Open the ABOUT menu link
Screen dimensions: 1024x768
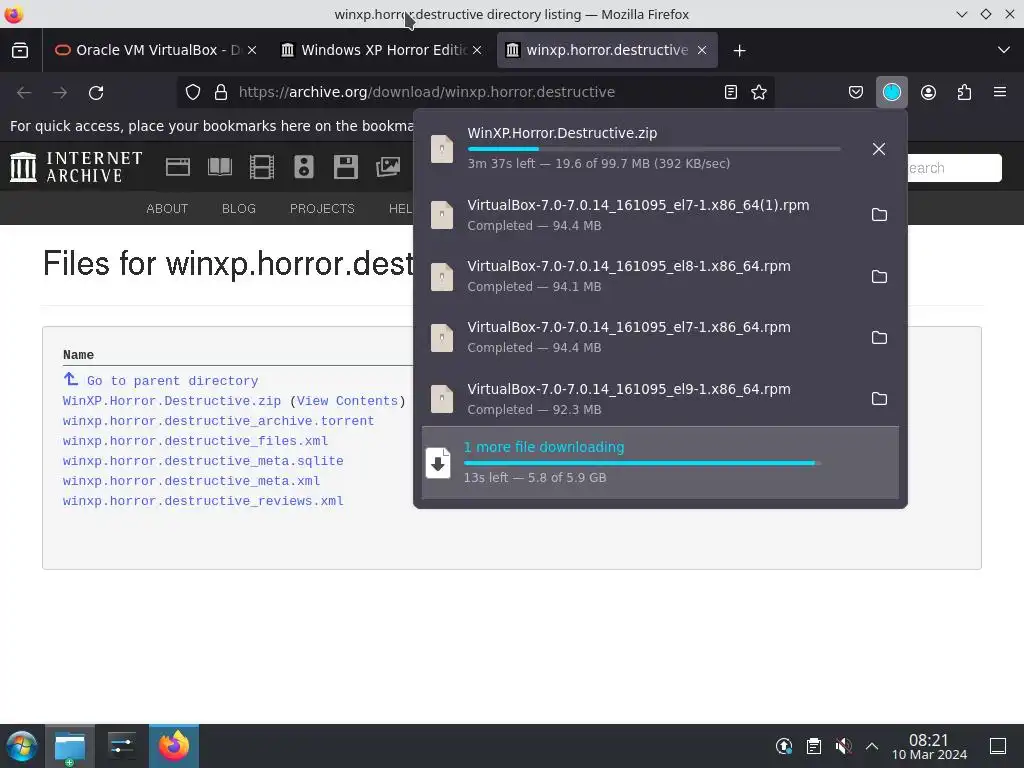coord(167,208)
